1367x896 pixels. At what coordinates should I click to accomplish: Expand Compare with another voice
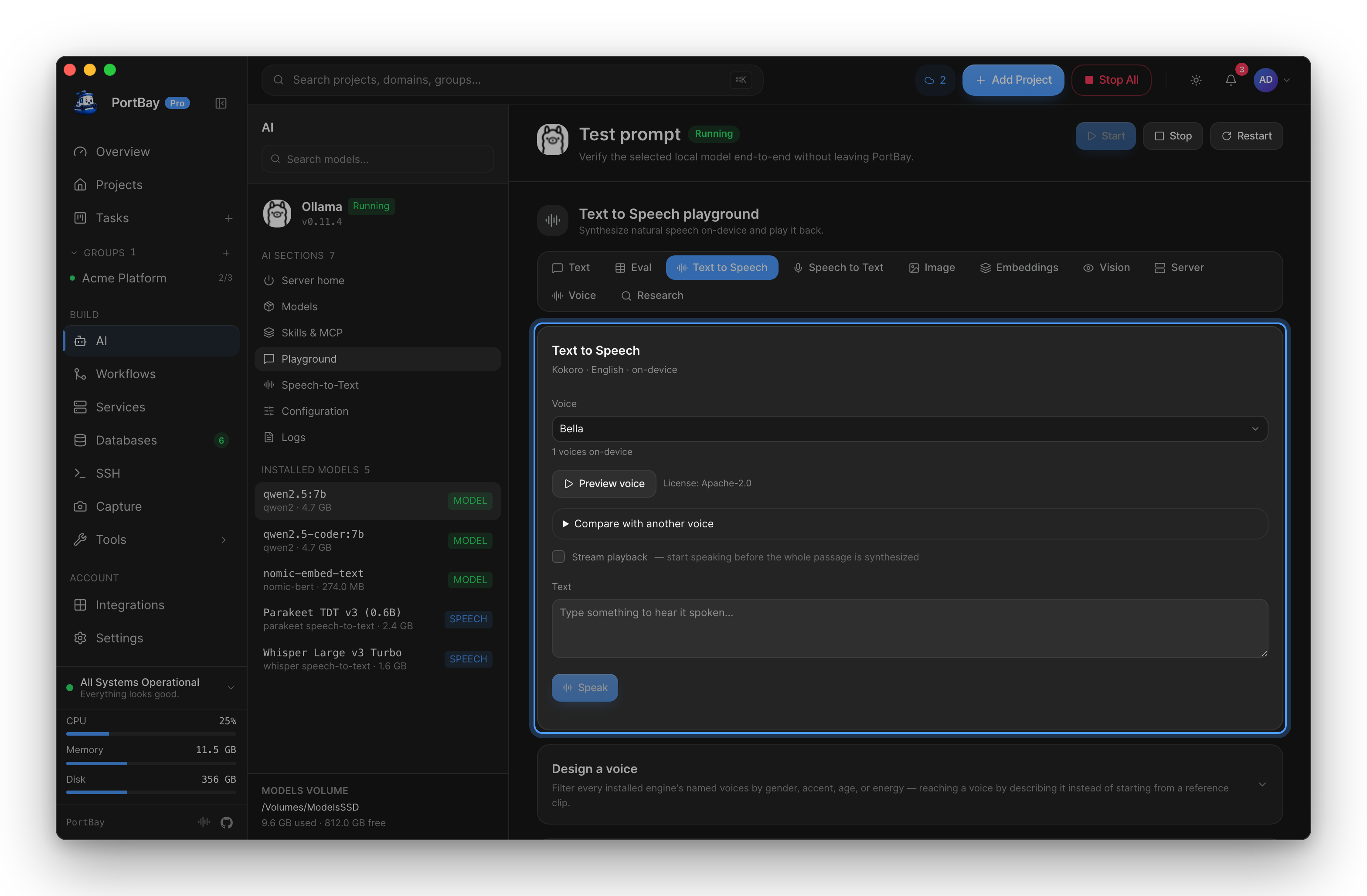tap(909, 524)
